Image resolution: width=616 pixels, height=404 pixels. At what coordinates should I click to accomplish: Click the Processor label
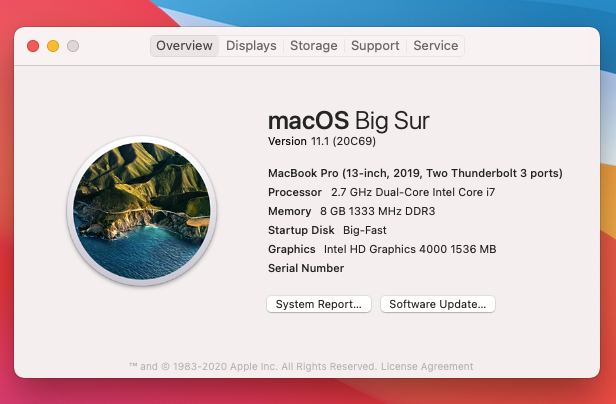[x=295, y=192]
